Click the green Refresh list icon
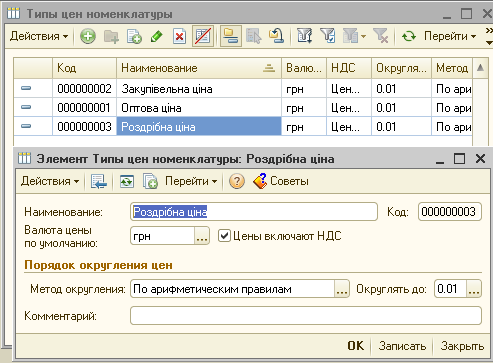The image size is (493, 363). click(x=408, y=36)
